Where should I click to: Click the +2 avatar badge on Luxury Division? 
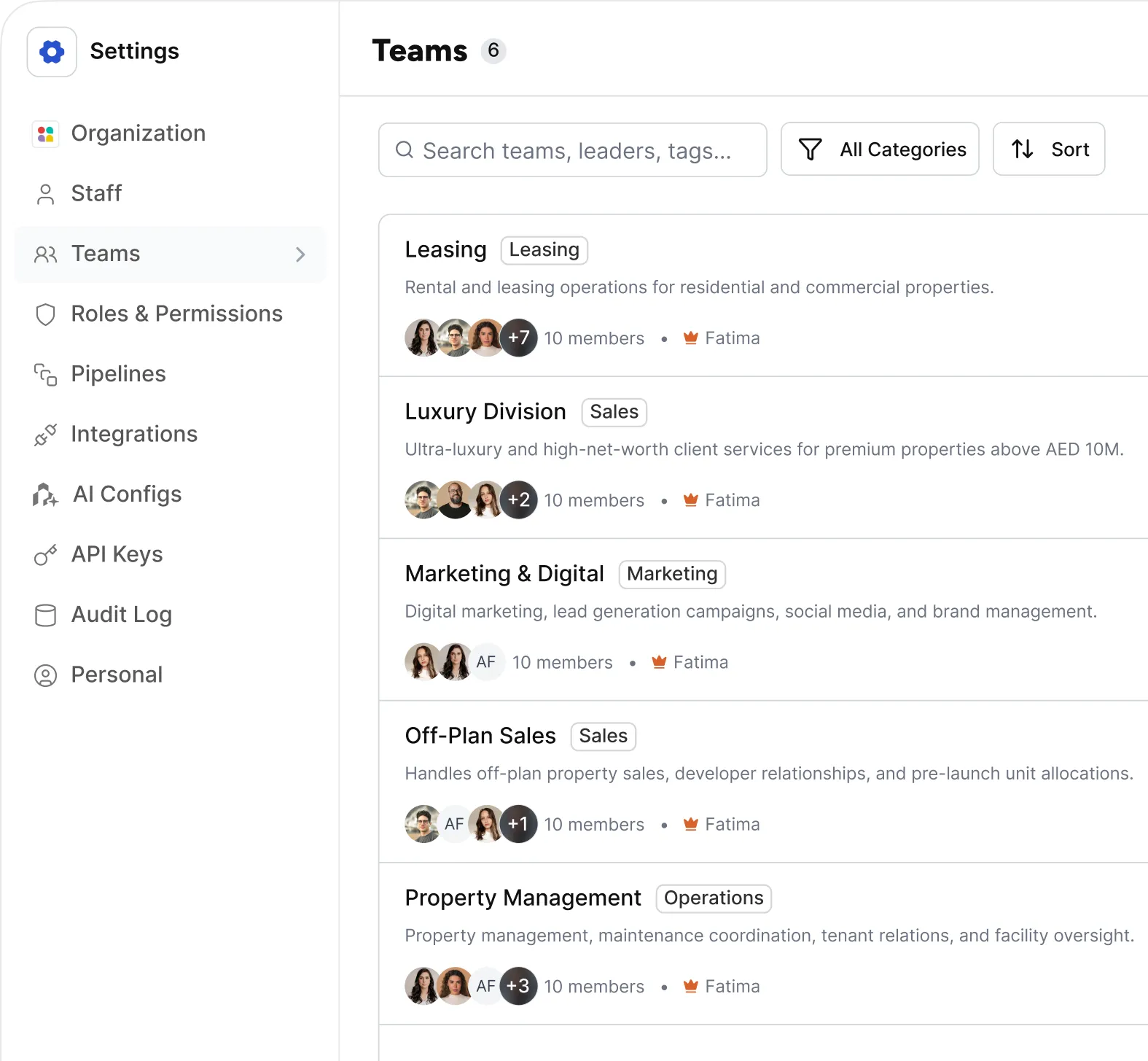[519, 500]
